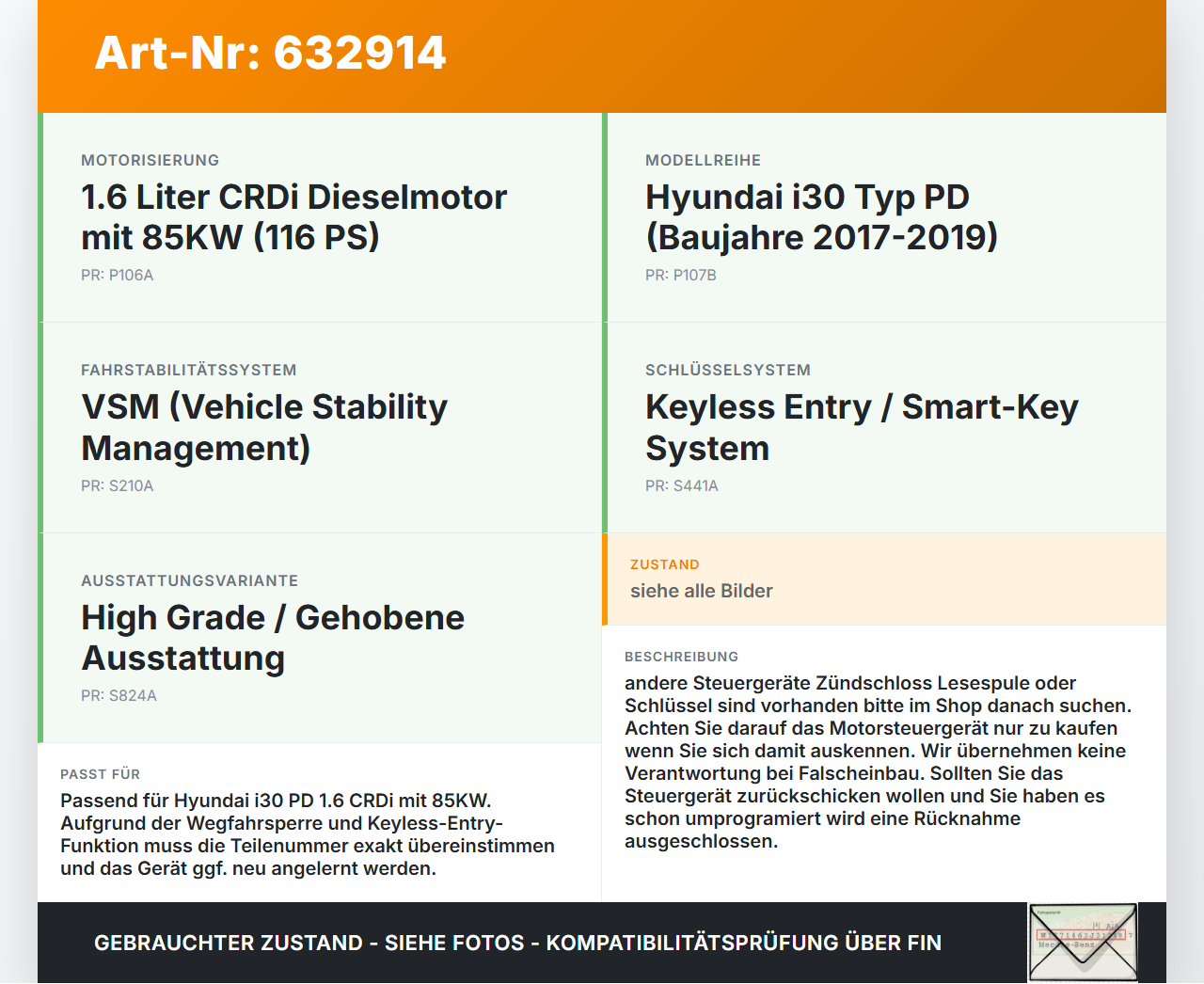Viewport: 1204px width, 984px height.
Task: Click the 'siehe alle Bilder' condition text
Action: click(x=702, y=591)
